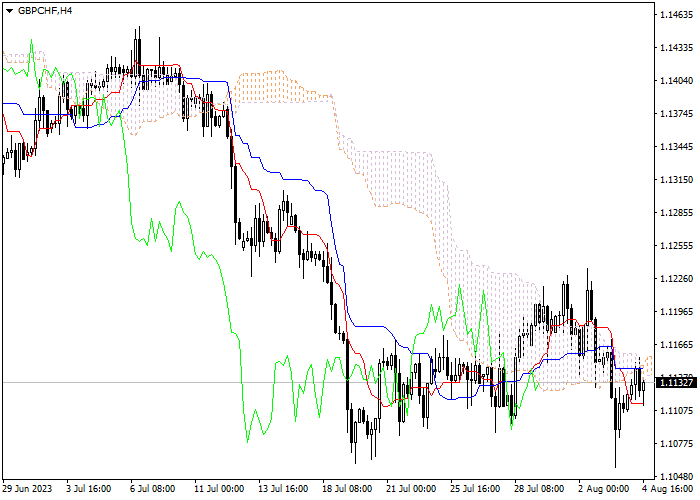This screenshot has width=700, height=500.
Task: Click price level 1.14040 on the scale
Action: (676, 81)
